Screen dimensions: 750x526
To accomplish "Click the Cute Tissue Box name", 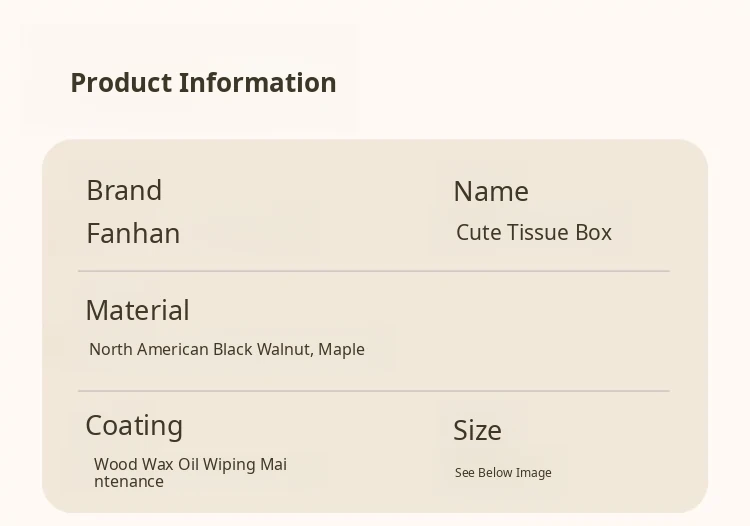I will pyautogui.click(x=534, y=232).
